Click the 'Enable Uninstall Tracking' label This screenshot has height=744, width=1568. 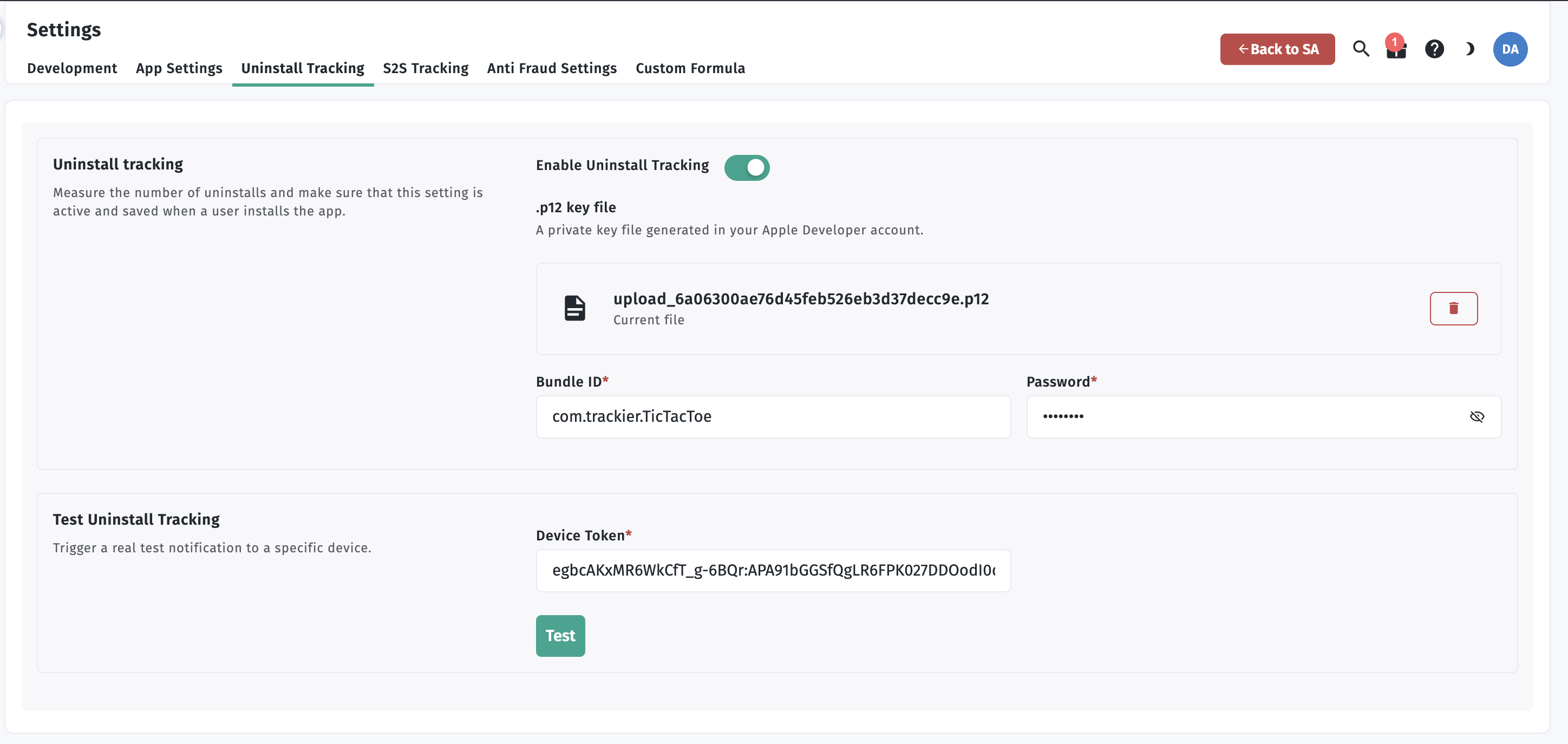(622, 166)
